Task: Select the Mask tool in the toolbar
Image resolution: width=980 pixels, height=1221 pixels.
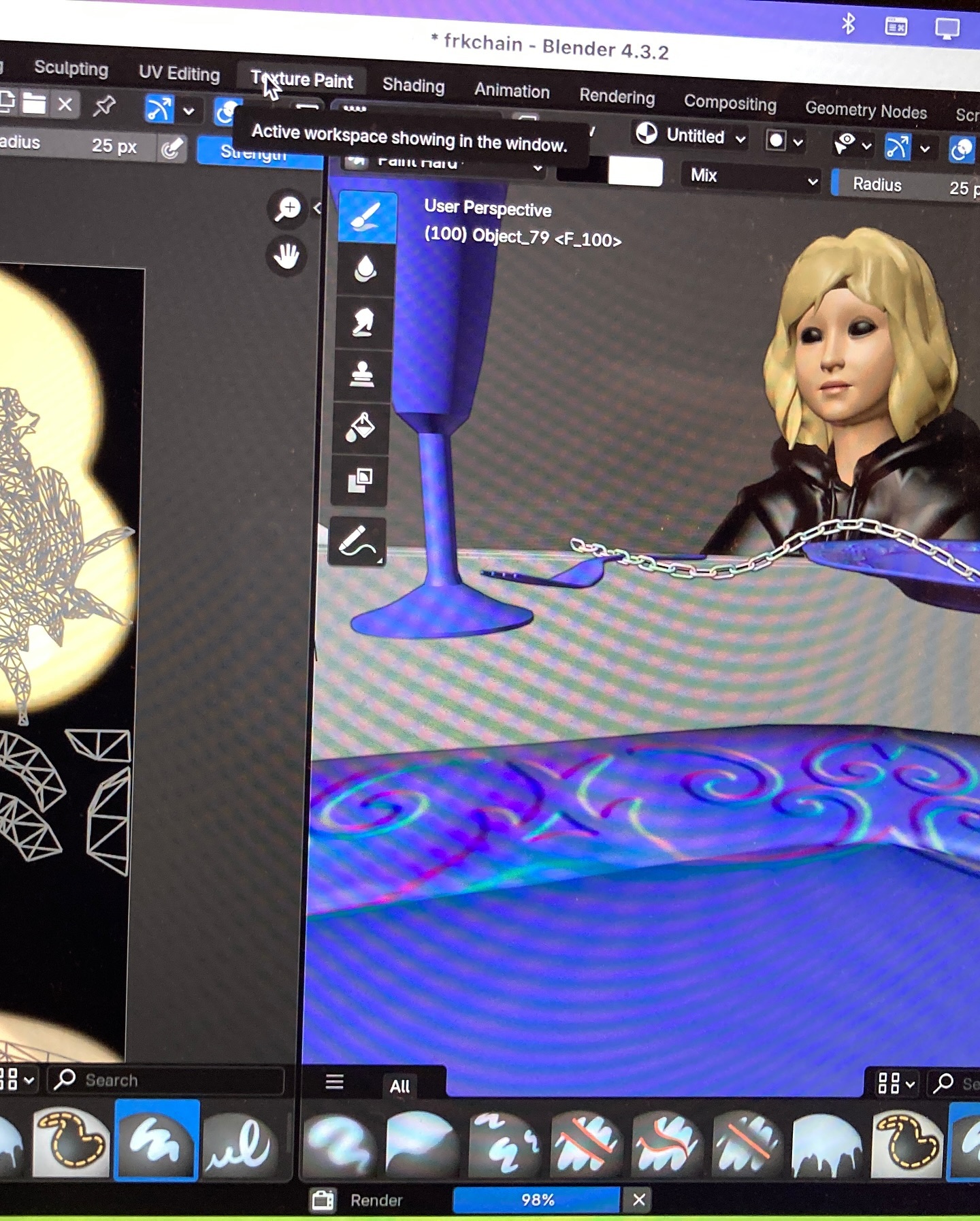Action: (359, 480)
